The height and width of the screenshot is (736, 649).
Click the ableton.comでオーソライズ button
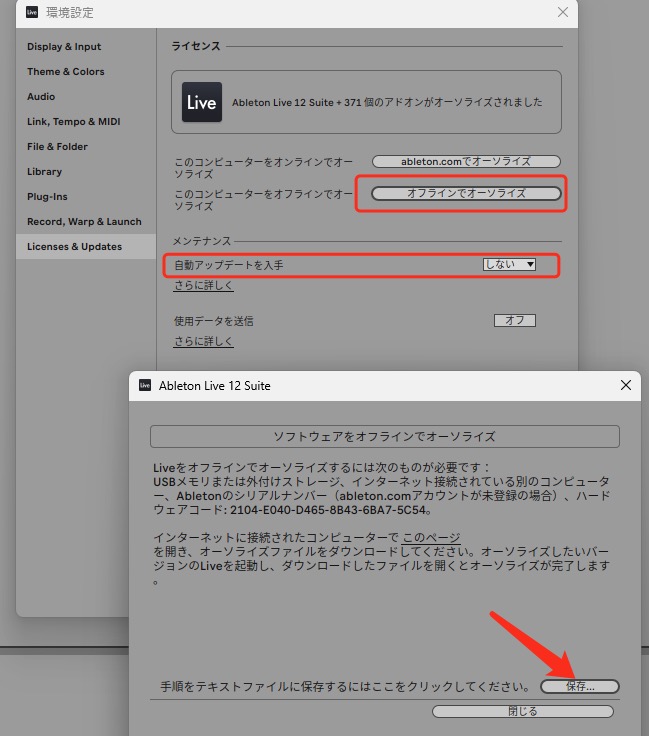pyautogui.click(x=466, y=161)
